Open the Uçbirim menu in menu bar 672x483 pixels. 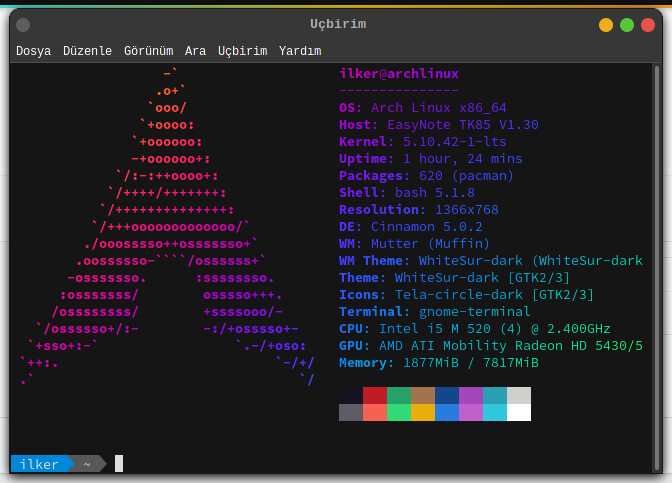(242, 50)
